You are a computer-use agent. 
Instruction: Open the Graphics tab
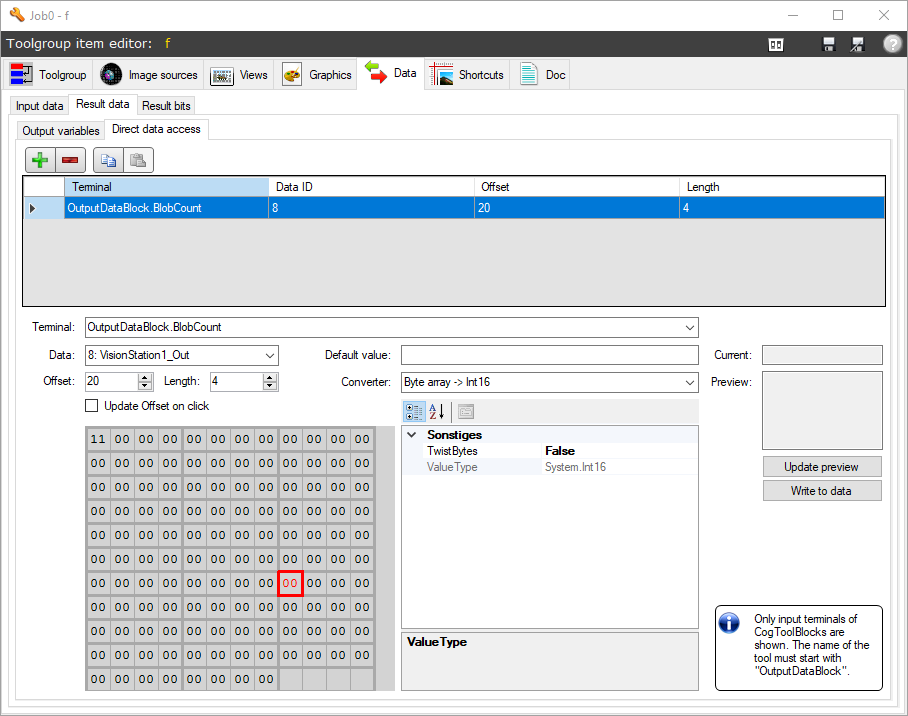point(316,75)
